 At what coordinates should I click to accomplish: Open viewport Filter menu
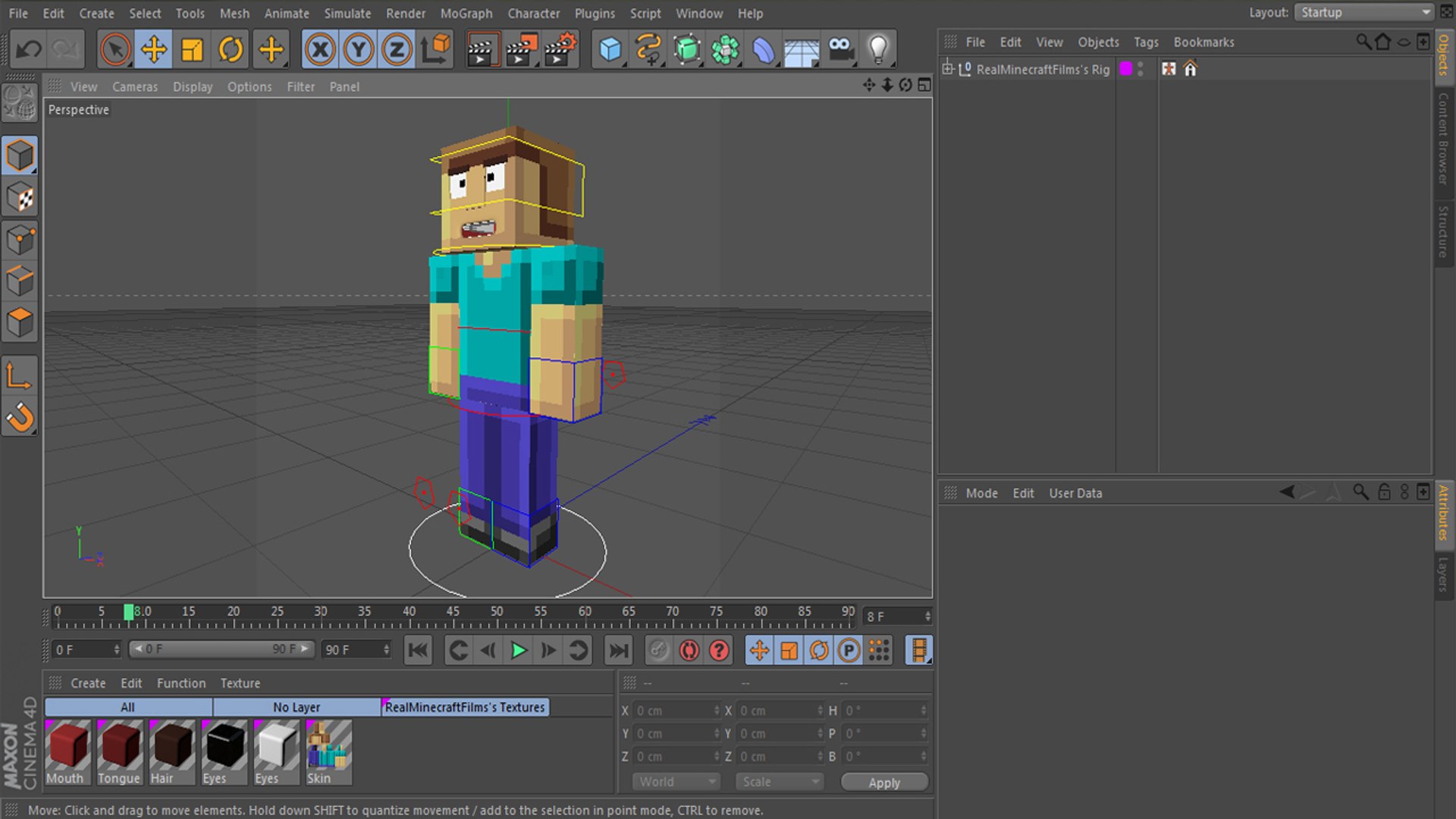pyautogui.click(x=300, y=86)
